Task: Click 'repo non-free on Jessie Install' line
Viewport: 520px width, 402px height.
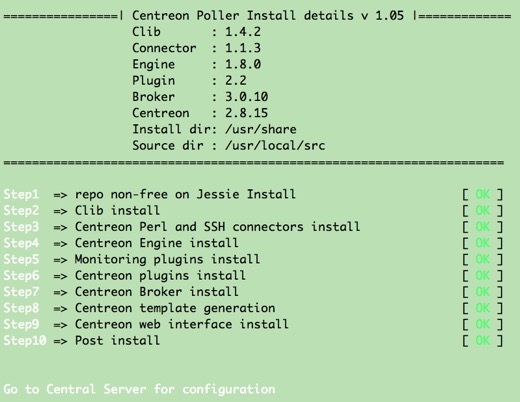Action: point(185,194)
